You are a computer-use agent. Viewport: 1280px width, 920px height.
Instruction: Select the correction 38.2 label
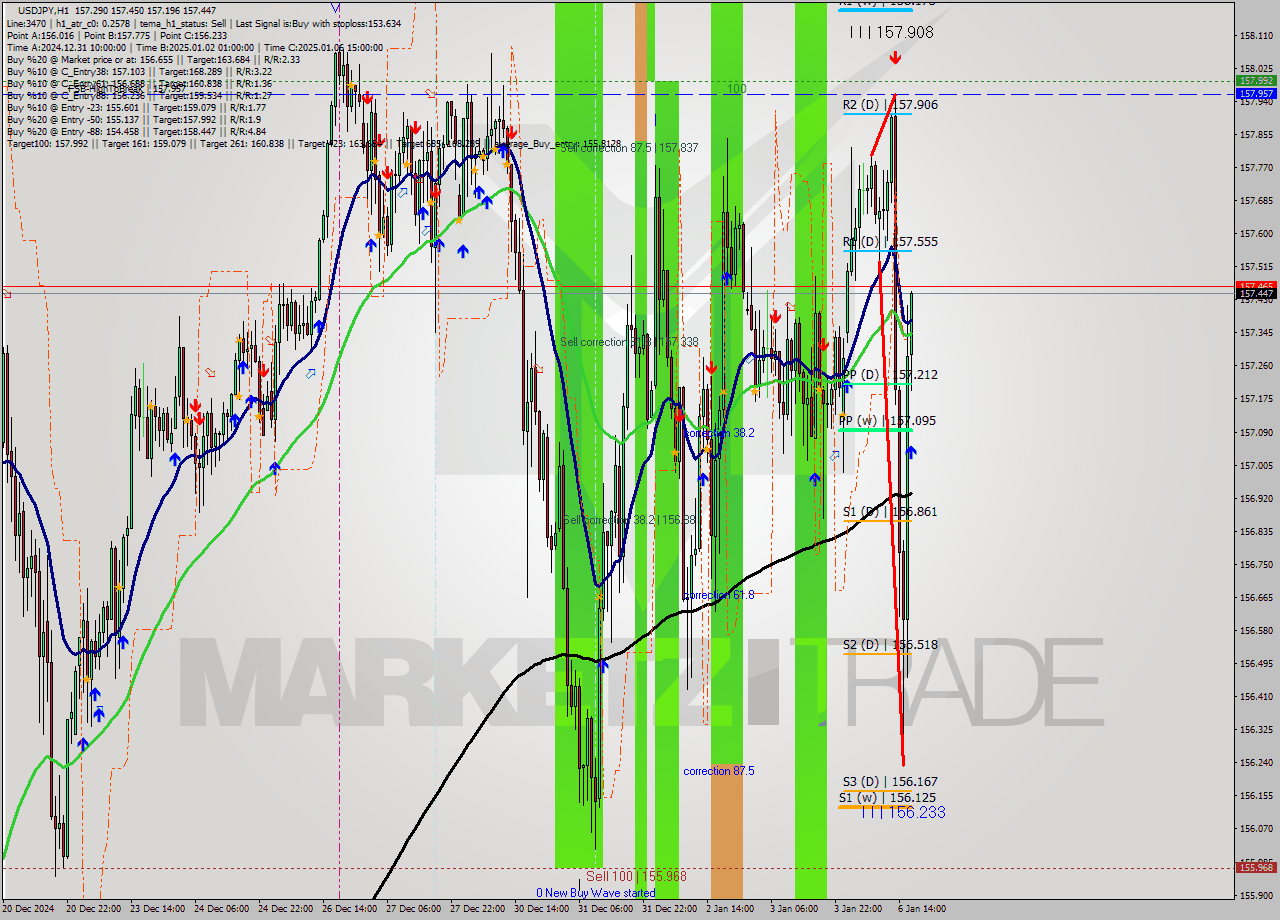click(x=720, y=433)
